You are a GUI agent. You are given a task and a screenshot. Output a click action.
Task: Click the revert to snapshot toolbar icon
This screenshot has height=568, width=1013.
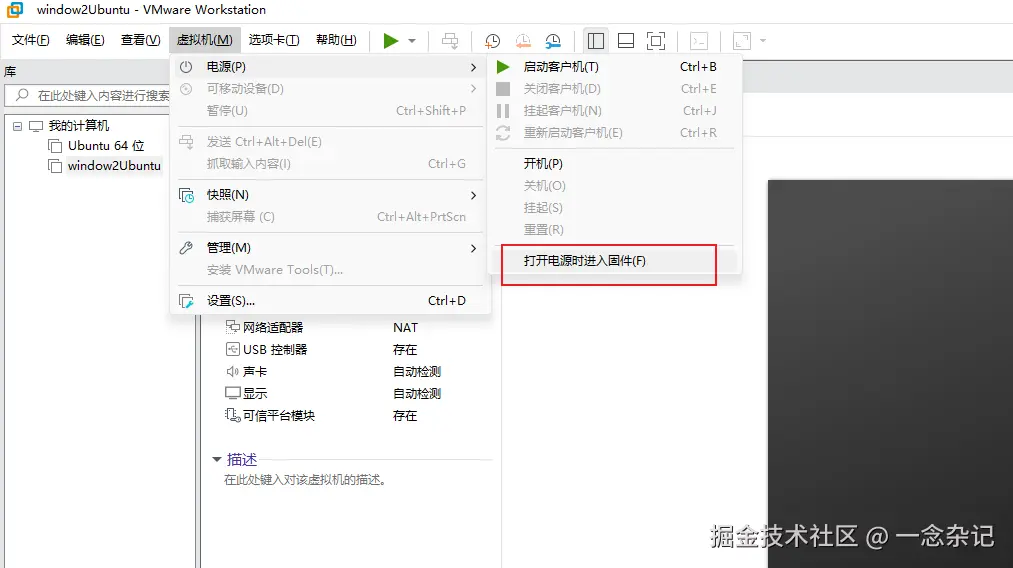pos(523,41)
